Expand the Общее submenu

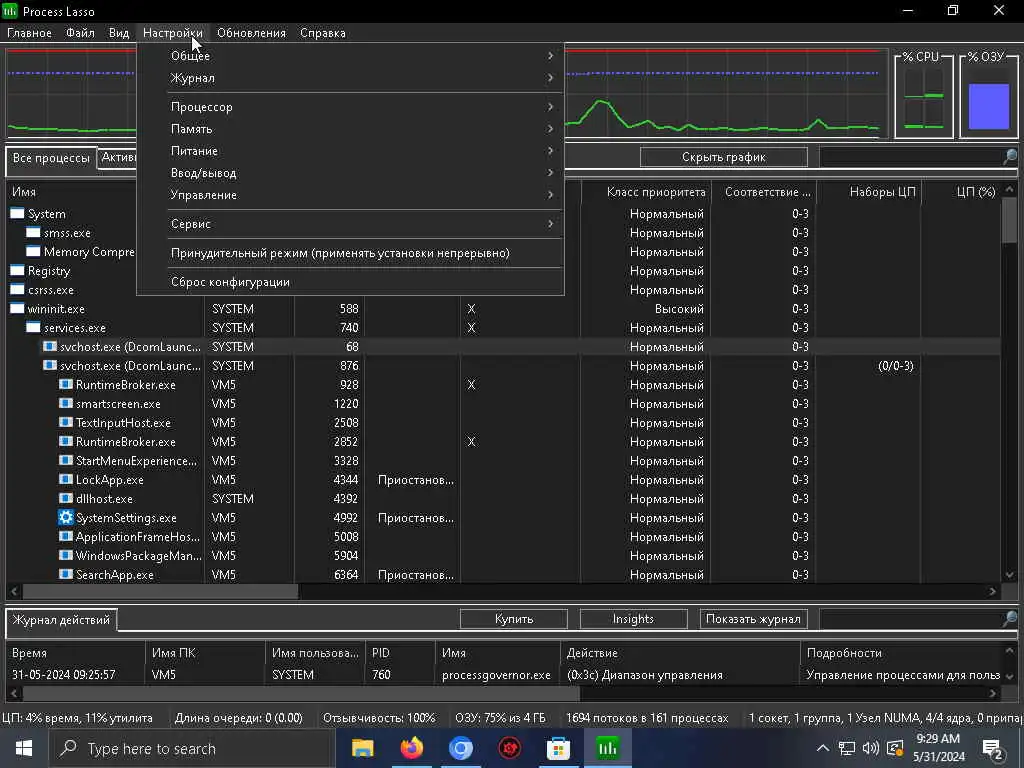point(350,56)
